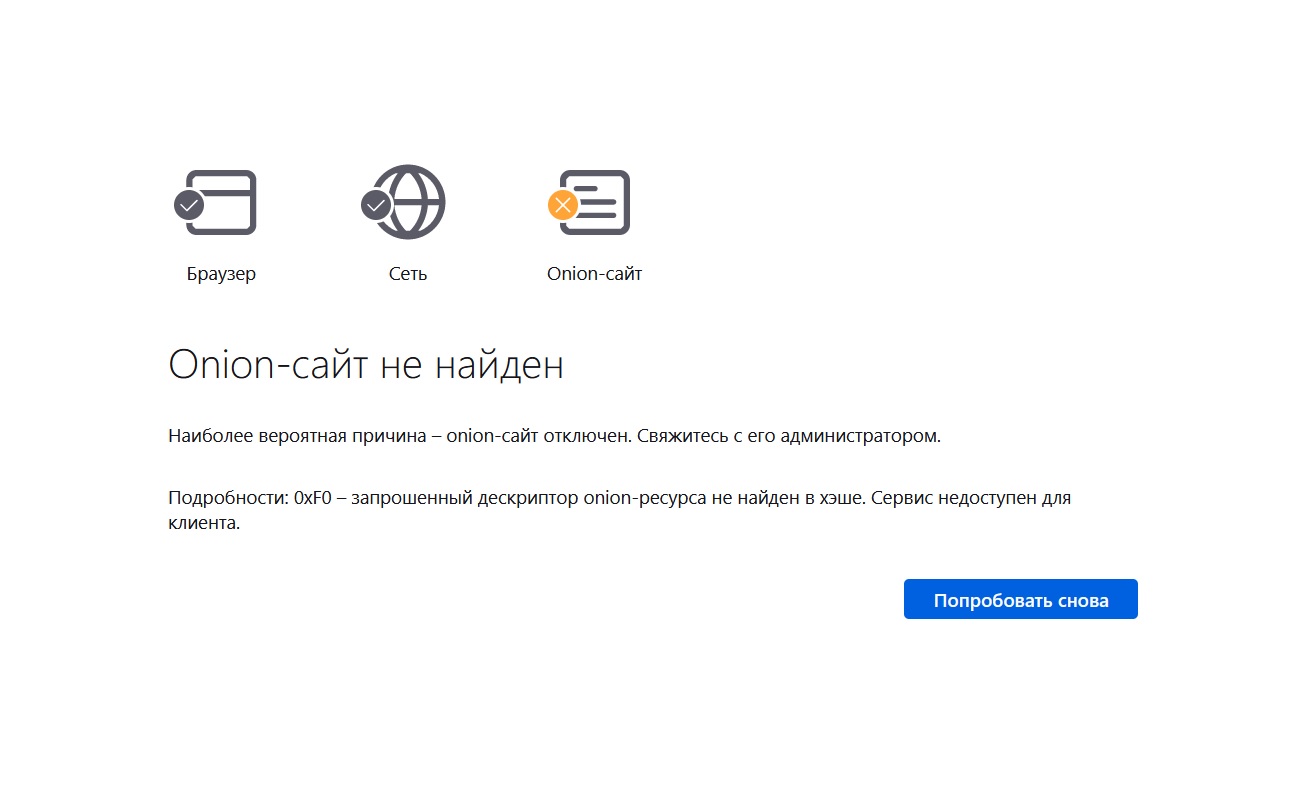1299x795 pixels.
Task: Select the Onion-сайт label under icon
Action: click(594, 274)
